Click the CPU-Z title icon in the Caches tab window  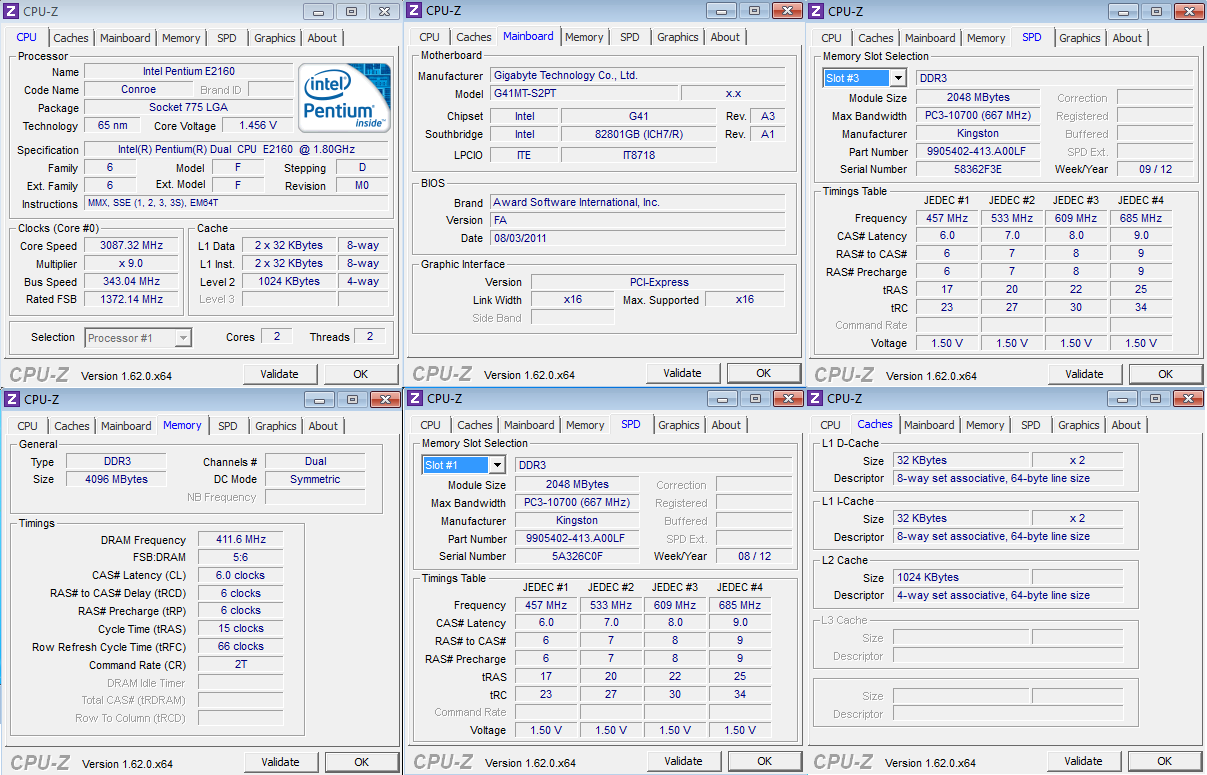tap(817, 398)
